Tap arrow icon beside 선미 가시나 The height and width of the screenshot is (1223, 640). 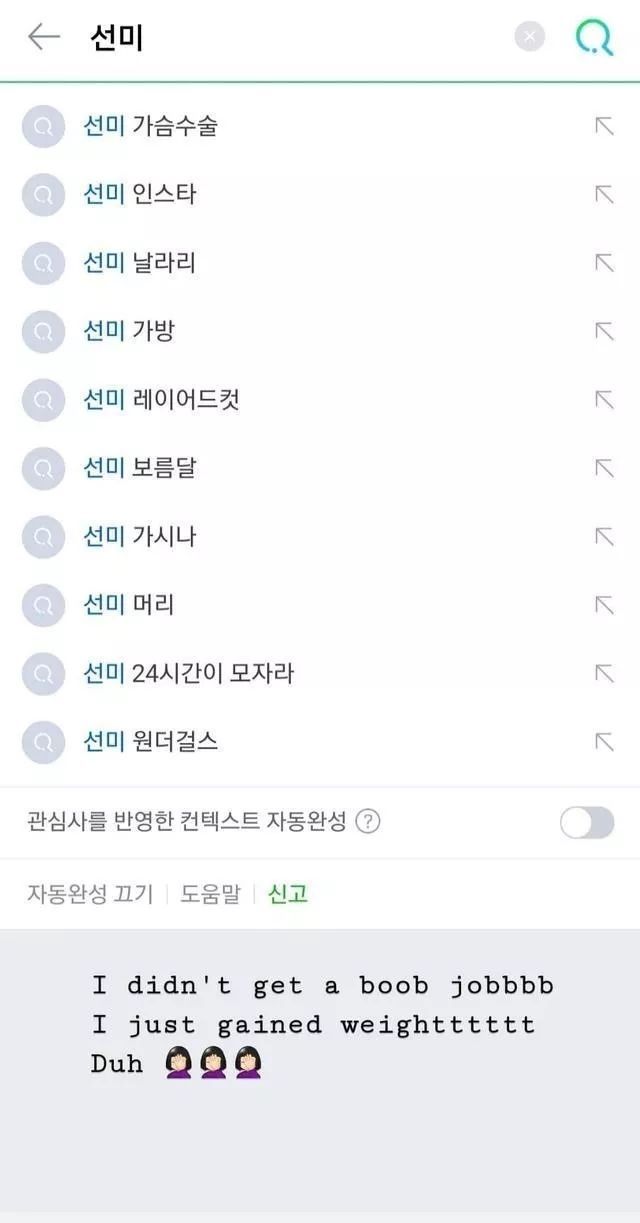coord(604,536)
